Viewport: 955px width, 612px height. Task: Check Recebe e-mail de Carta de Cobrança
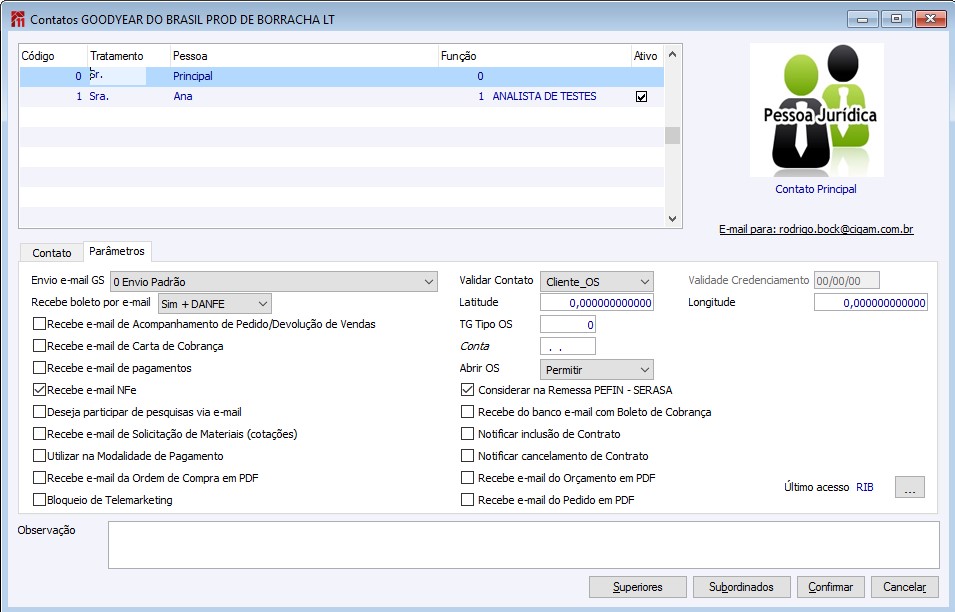click(x=40, y=346)
